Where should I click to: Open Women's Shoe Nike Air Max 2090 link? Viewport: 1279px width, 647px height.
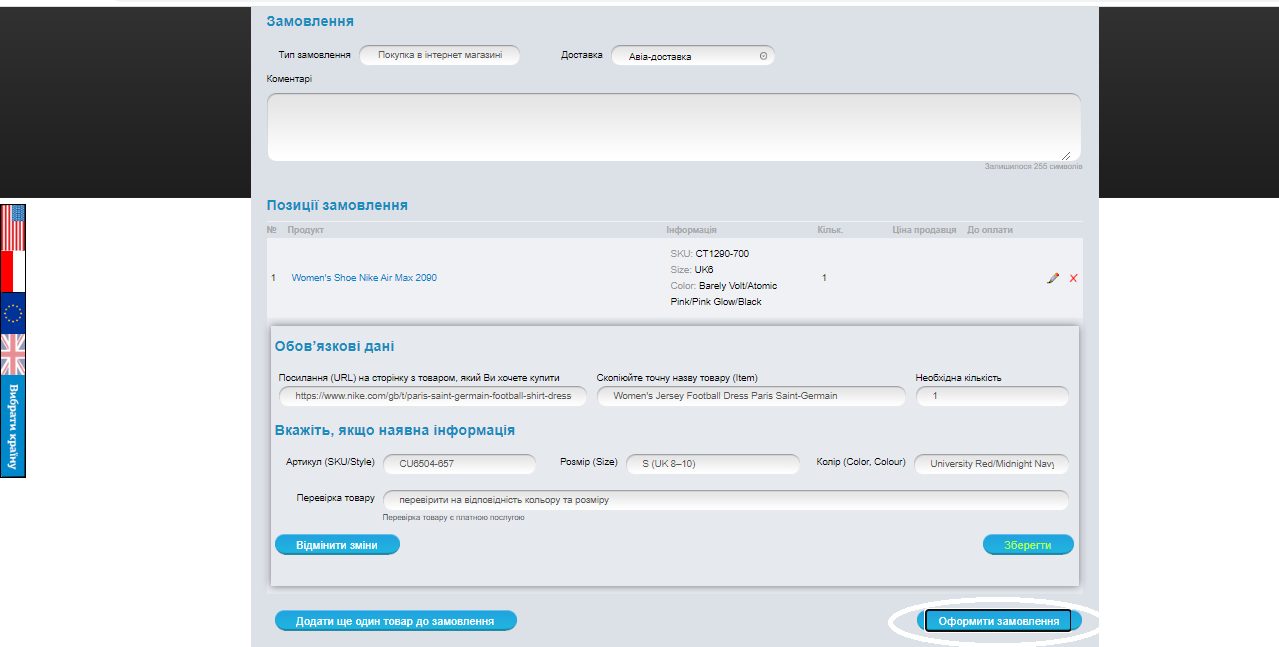364,278
